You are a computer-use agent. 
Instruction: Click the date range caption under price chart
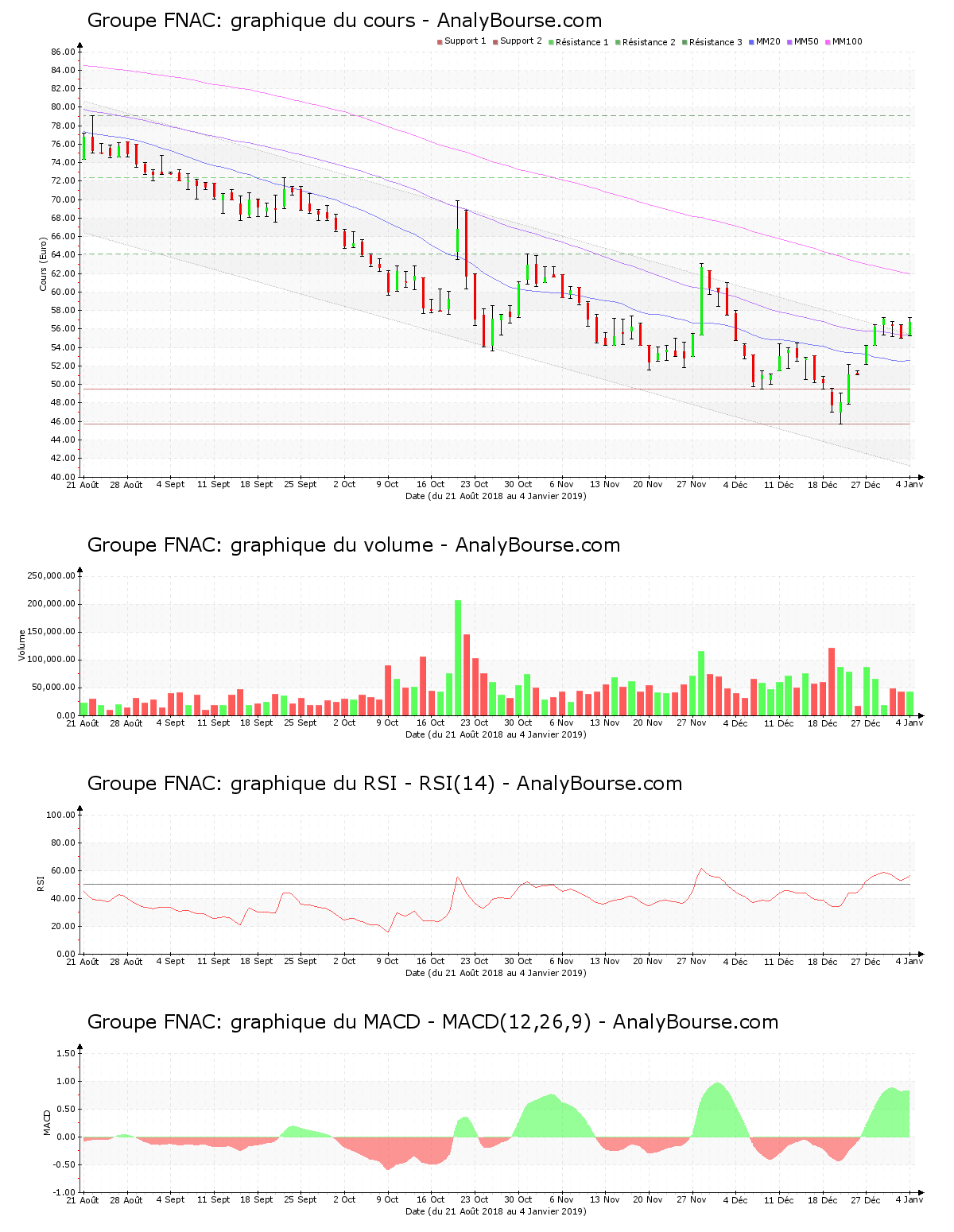click(496, 496)
